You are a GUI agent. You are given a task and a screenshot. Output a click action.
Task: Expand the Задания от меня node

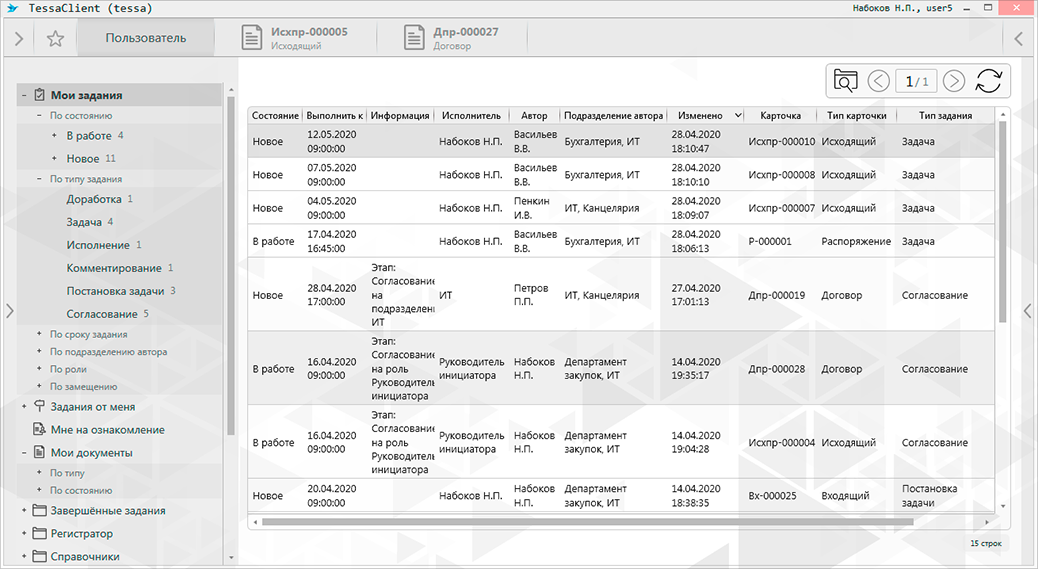point(23,407)
